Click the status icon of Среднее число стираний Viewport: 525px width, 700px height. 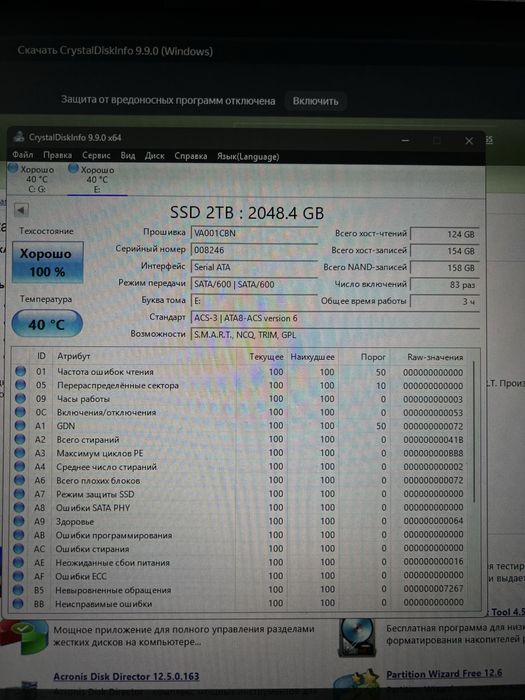[x=19, y=467]
